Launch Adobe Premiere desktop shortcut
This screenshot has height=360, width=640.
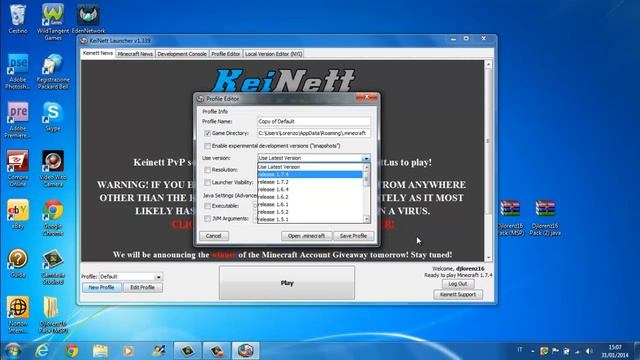(18, 119)
